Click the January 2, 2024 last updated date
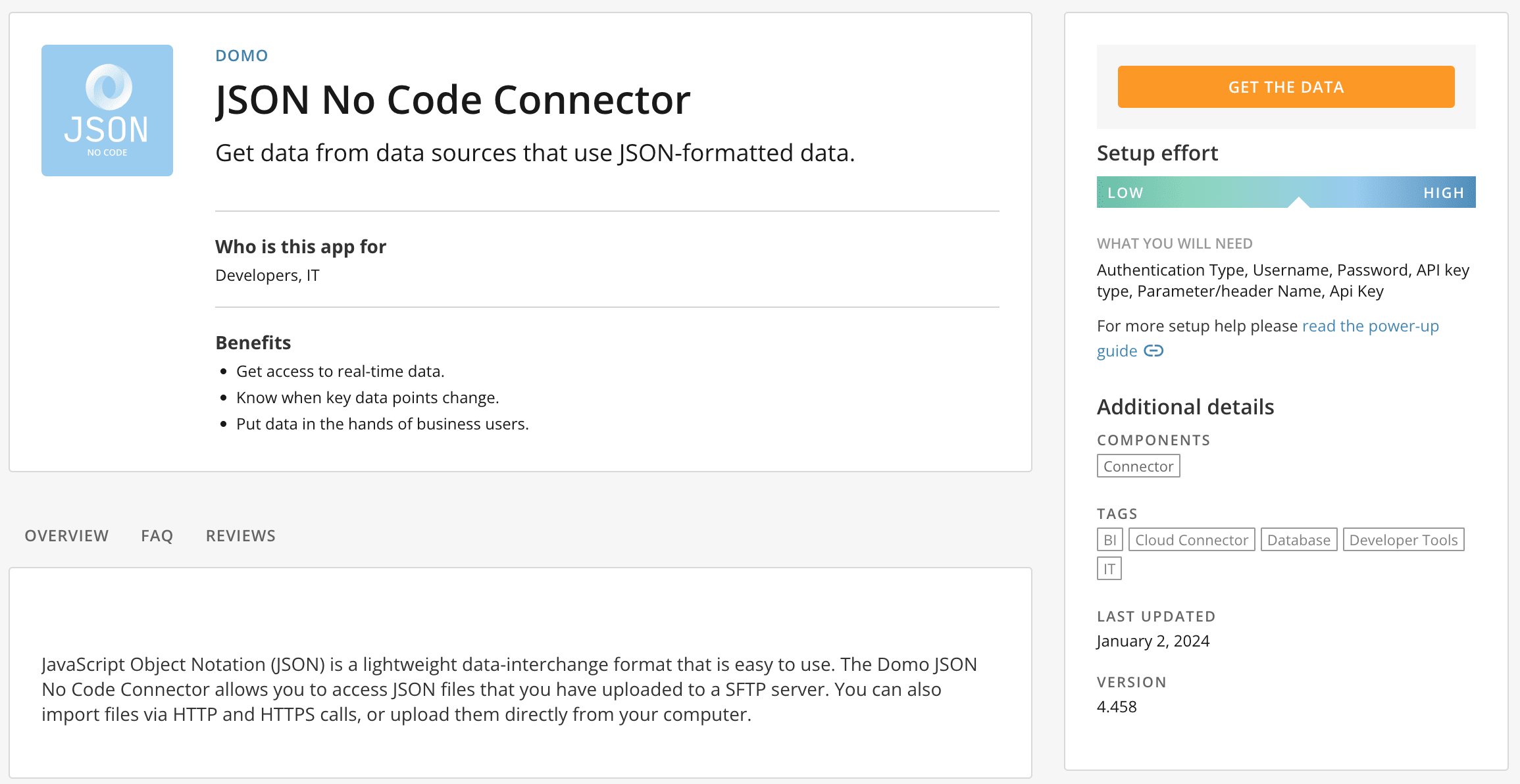This screenshot has height=784, width=1520. 1153,641
